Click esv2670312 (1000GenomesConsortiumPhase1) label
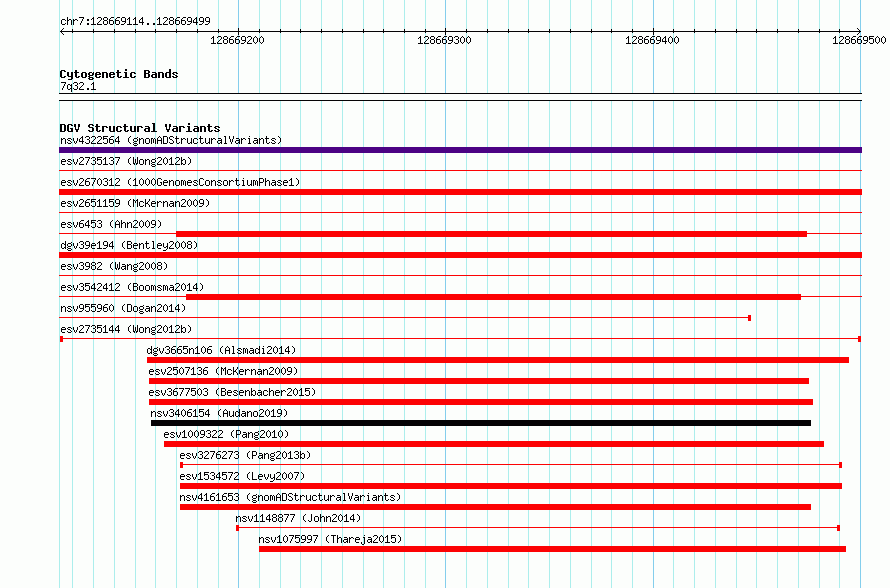 [180, 182]
